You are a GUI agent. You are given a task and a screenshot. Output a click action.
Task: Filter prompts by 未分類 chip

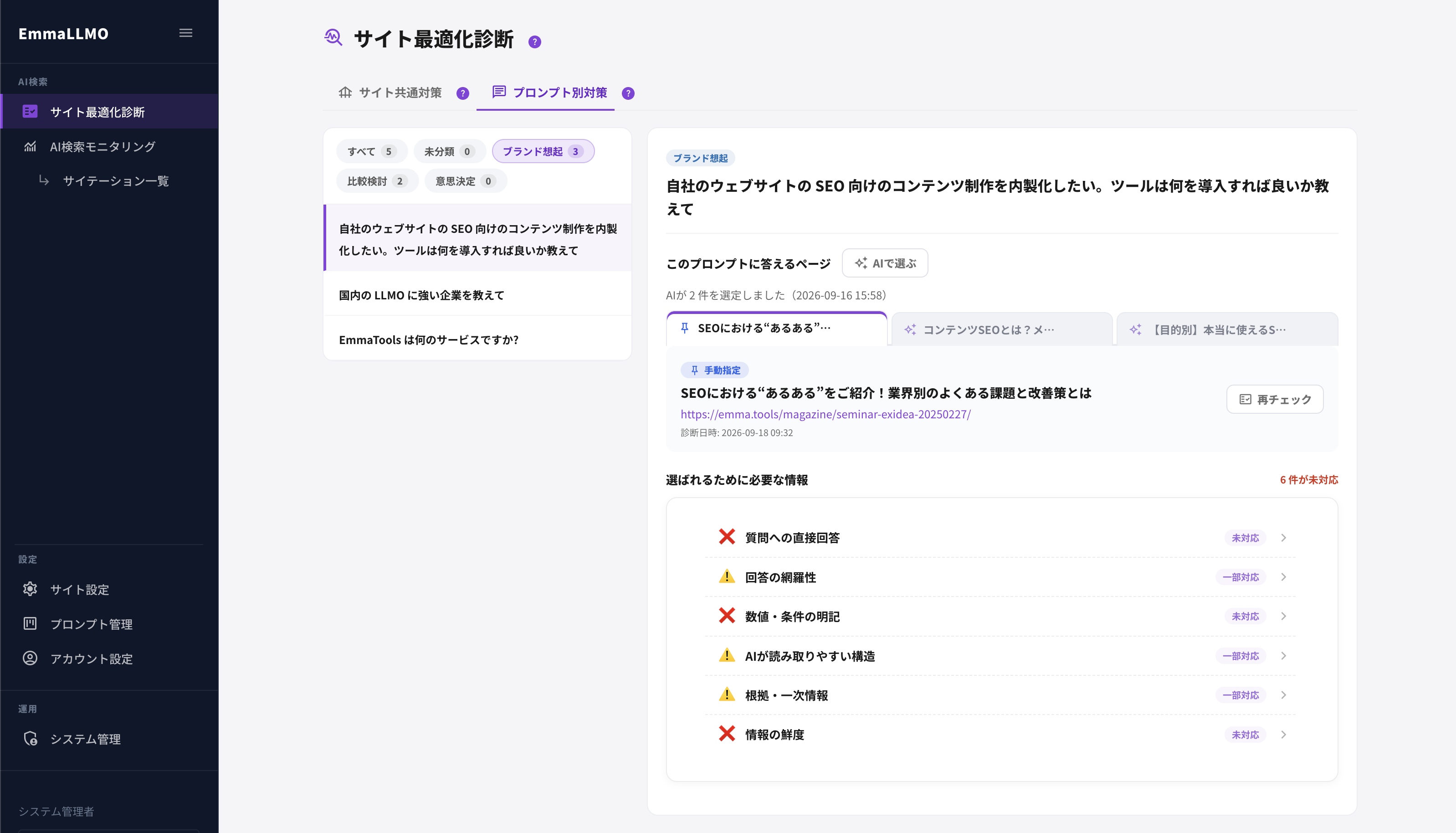450,151
